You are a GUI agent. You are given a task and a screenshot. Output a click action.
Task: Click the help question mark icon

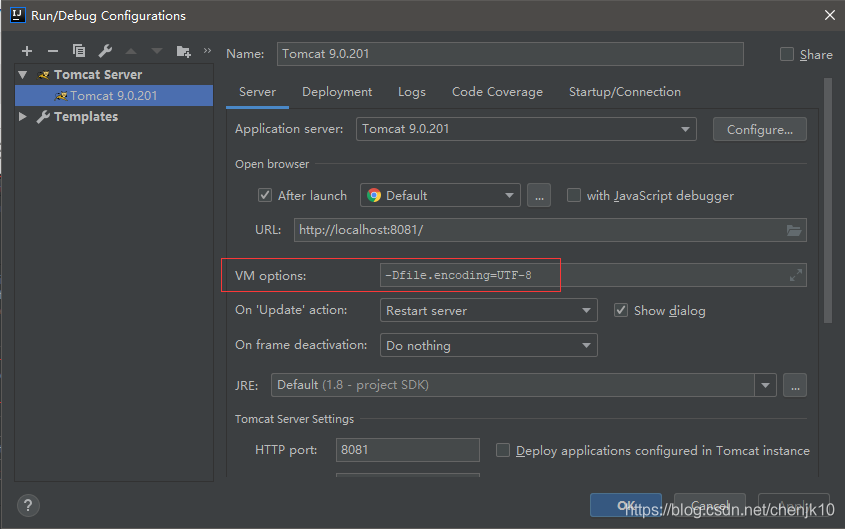click(x=28, y=505)
